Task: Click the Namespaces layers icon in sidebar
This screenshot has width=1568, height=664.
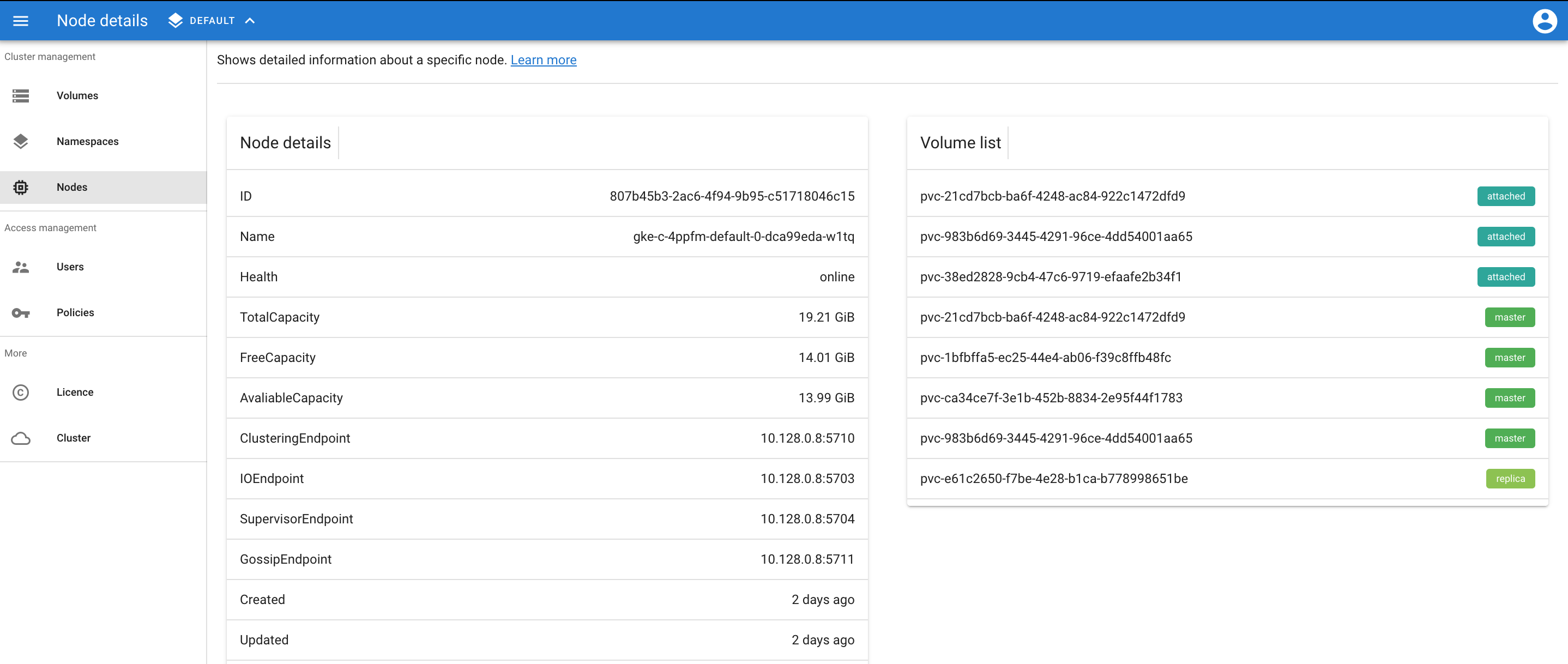Action: pos(21,141)
